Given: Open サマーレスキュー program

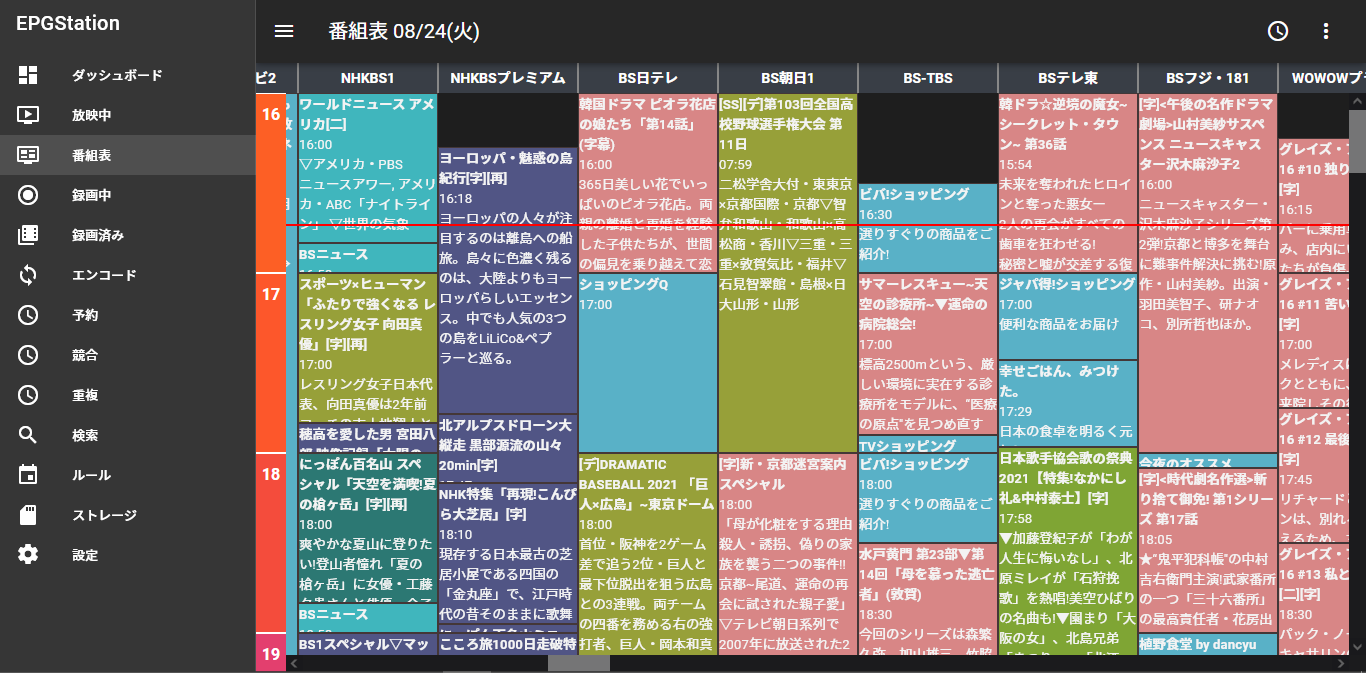Looking at the screenshot, I should [x=928, y=354].
